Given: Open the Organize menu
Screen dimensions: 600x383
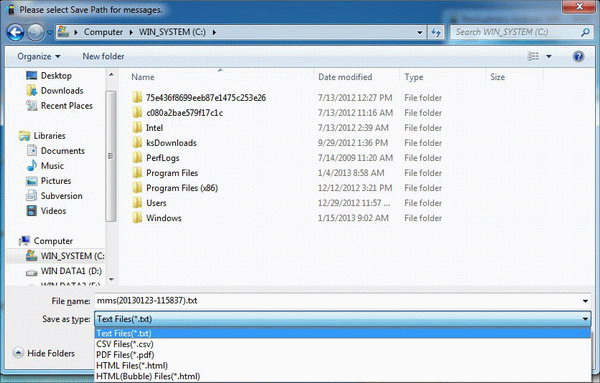Looking at the screenshot, I should tap(39, 56).
